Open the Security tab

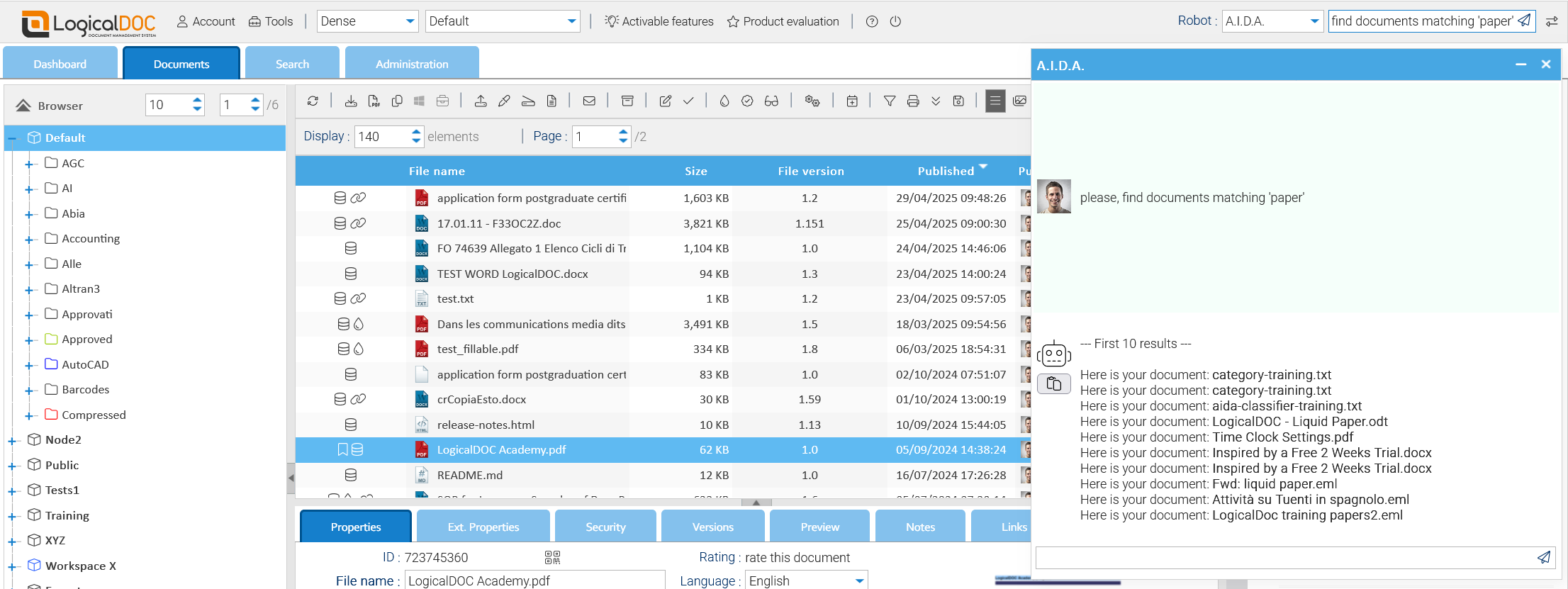click(605, 527)
